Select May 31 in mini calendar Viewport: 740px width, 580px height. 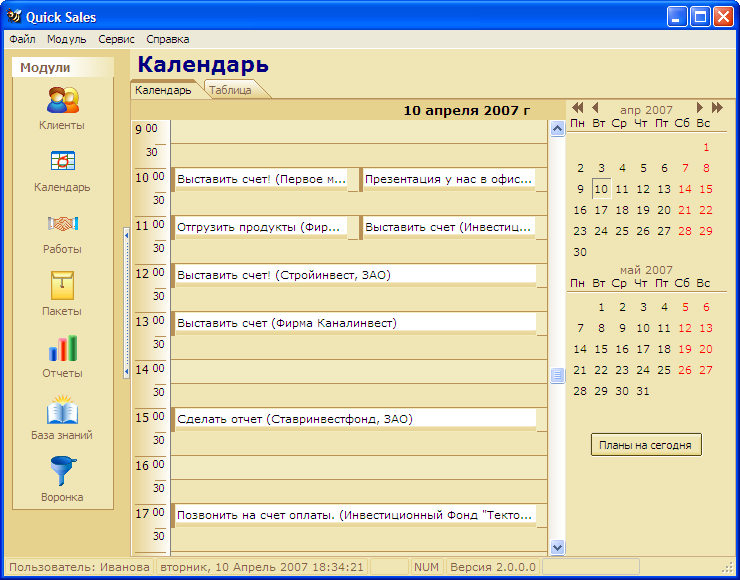coord(643,391)
